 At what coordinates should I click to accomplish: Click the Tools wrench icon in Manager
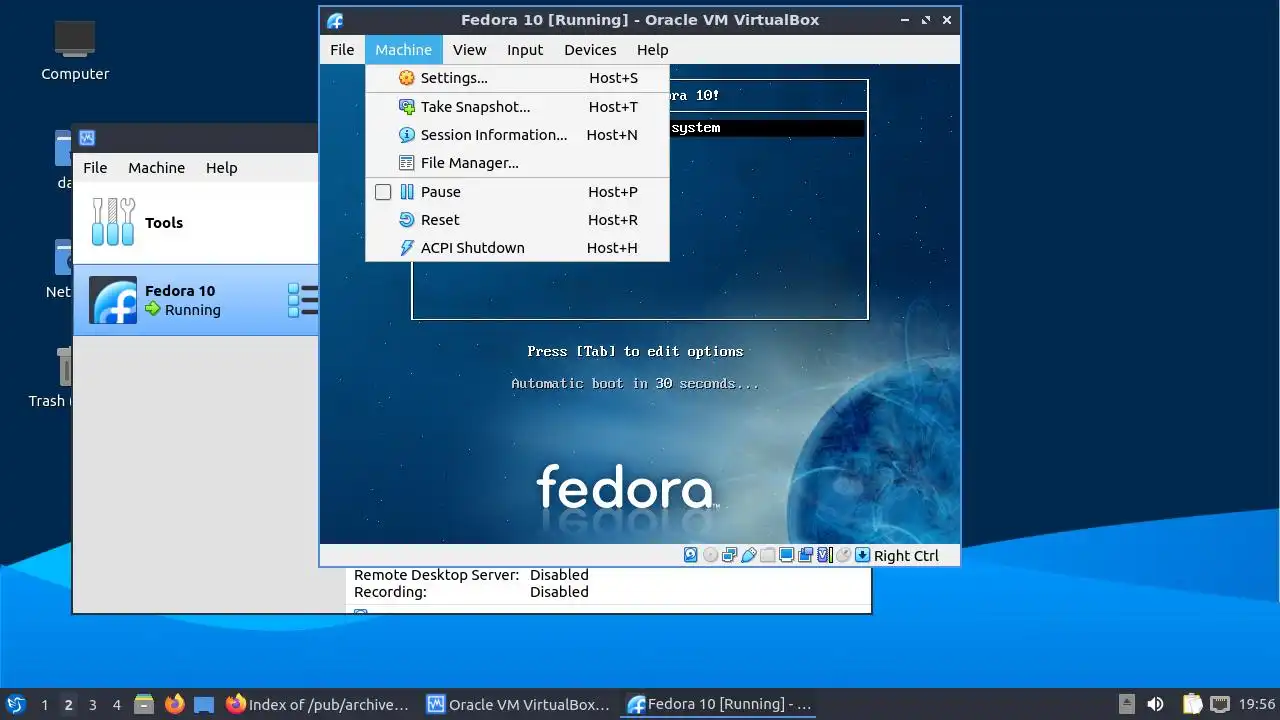coord(113,222)
